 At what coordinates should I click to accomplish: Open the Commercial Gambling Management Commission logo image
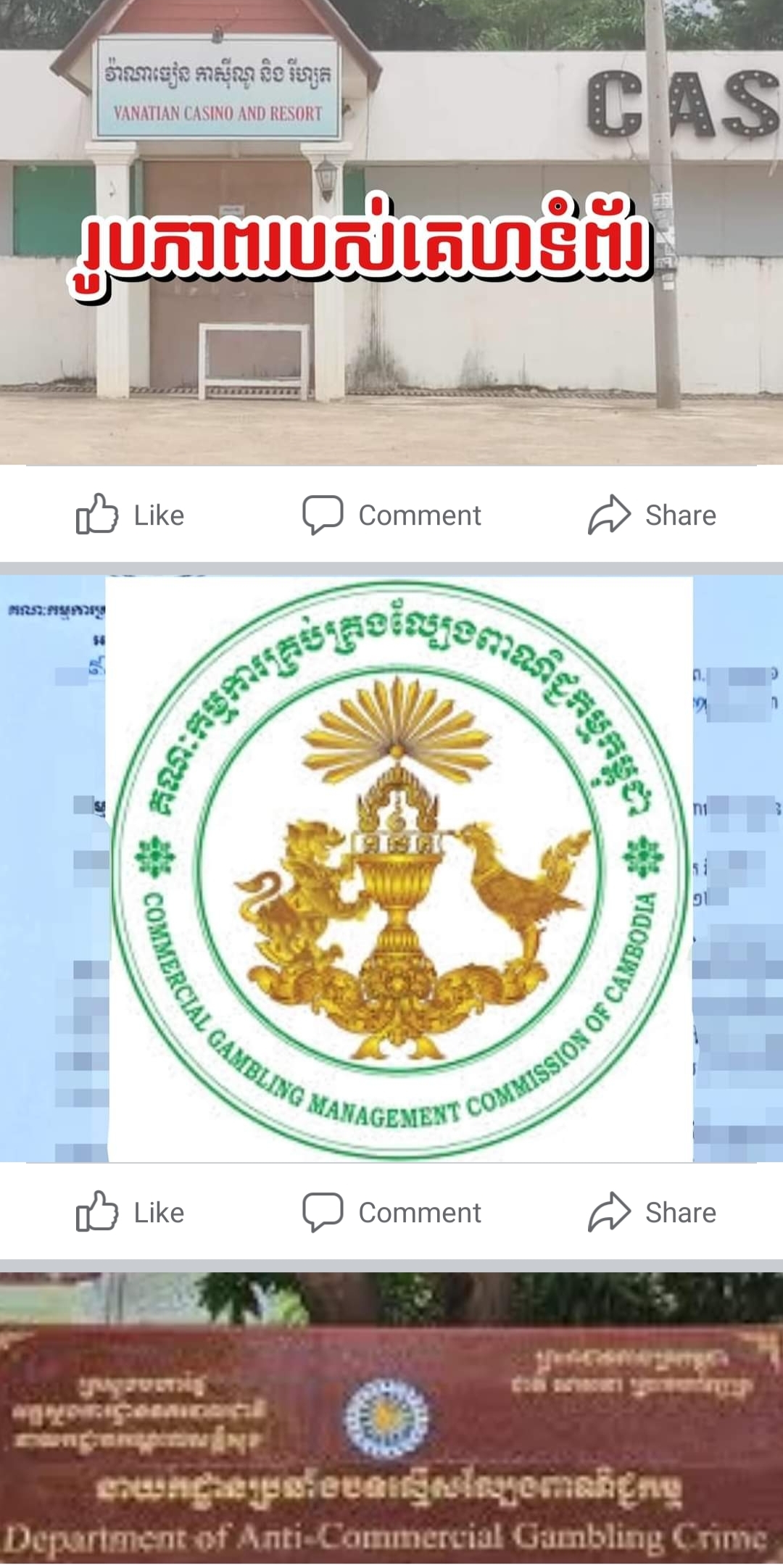(400, 869)
